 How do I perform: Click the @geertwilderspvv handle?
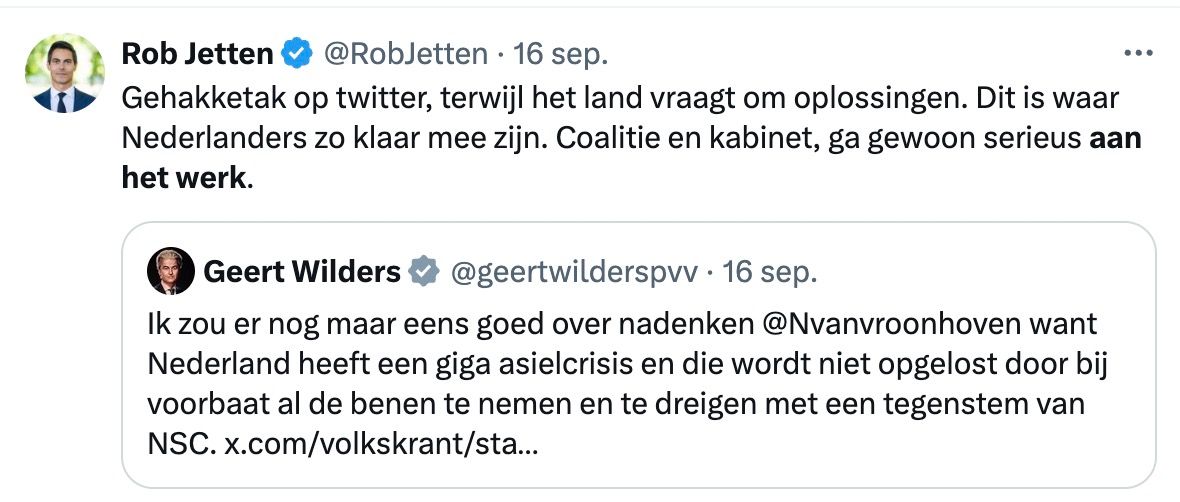(x=574, y=271)
